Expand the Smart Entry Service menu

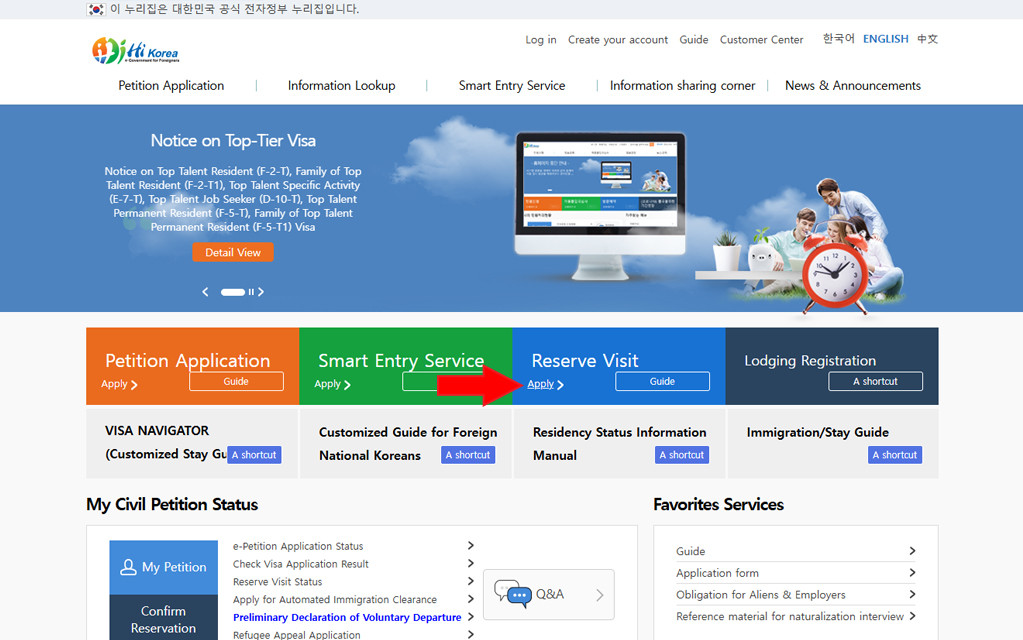pos(511,86)
